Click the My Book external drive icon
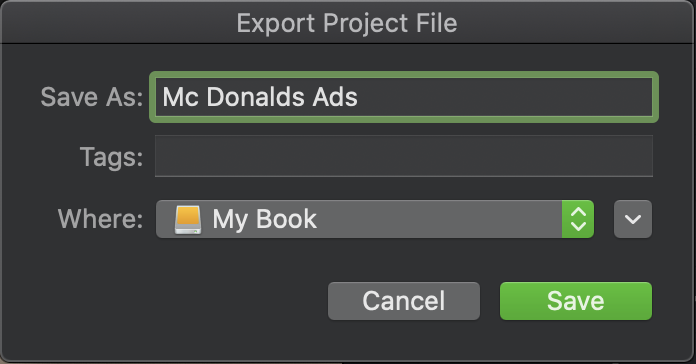 (187, 219)
